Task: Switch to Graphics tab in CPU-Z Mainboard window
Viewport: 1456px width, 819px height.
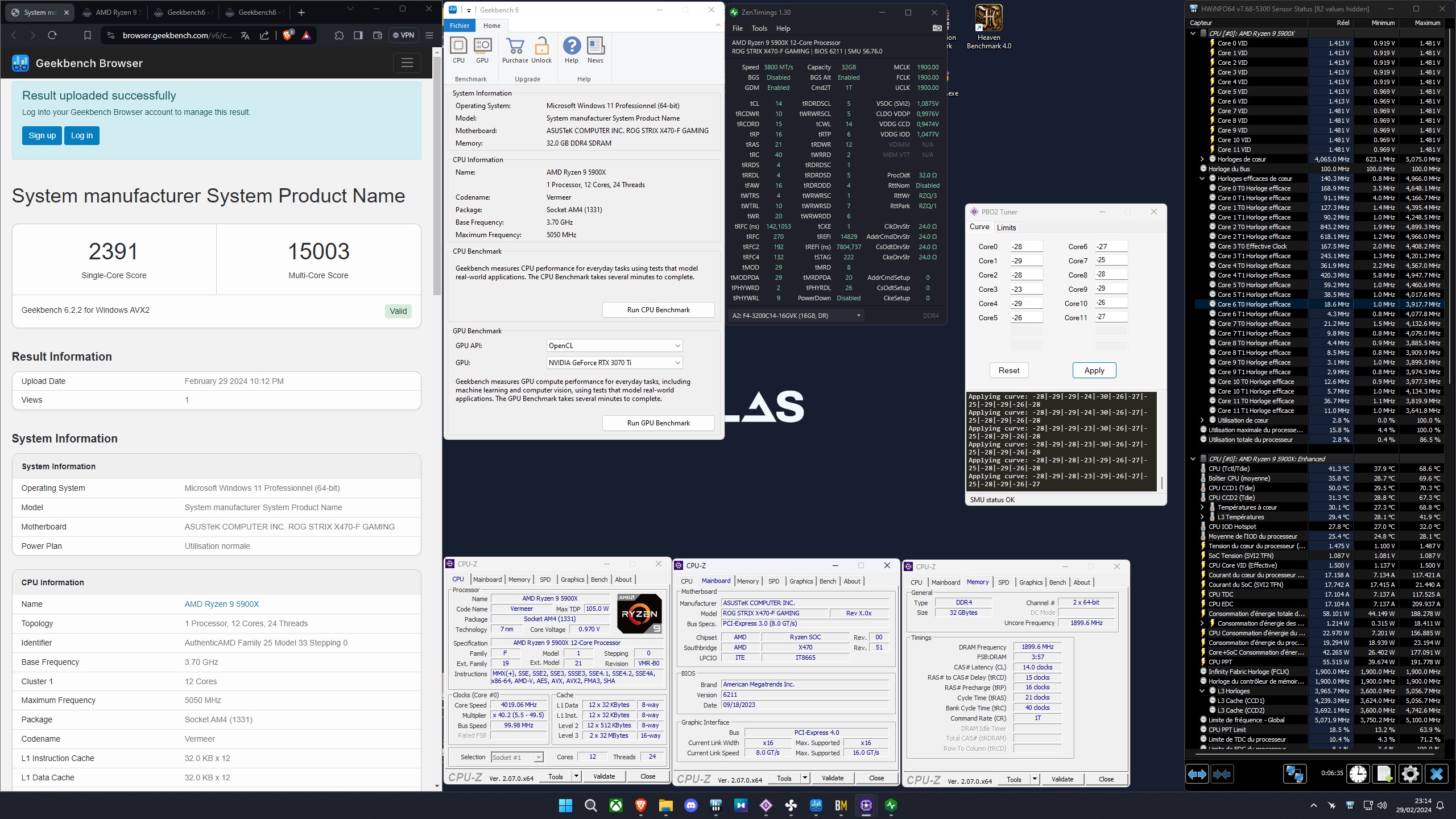Action: 801,581
